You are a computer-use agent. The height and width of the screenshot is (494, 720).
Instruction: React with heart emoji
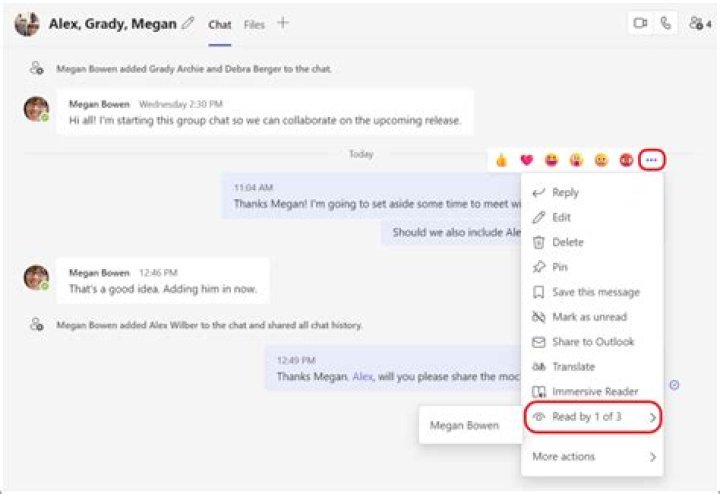(x=527, y=160)
